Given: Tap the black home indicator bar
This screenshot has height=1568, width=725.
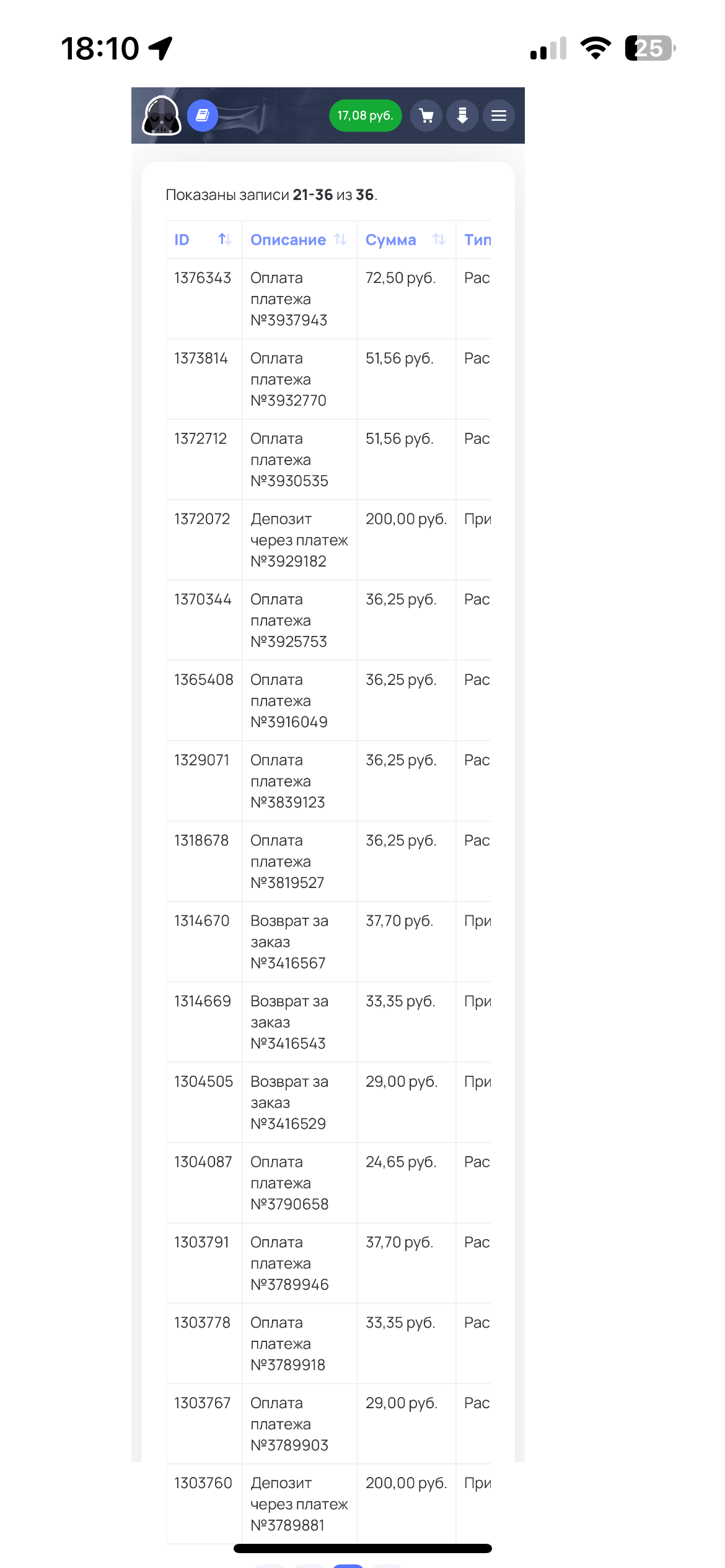Looking at the screenshot, I should click(362, 1548).
